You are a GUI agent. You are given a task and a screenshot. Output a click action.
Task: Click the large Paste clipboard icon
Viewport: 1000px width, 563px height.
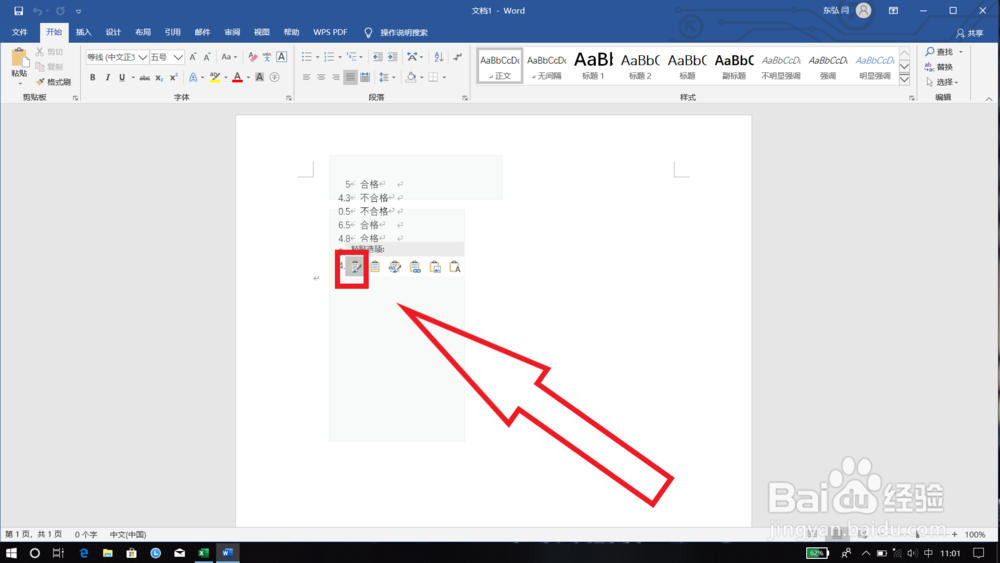pyautogui.click(x=19, y=59)
